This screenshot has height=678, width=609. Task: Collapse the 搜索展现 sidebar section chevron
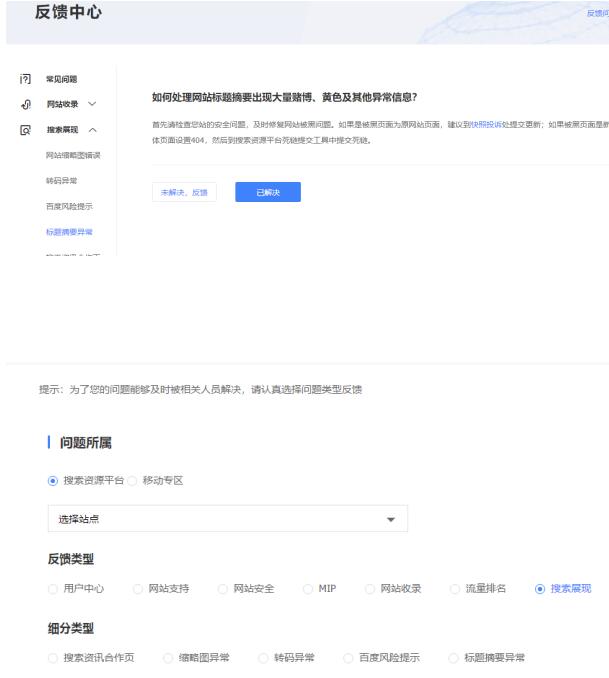pyautogui.click(x=93, y=130)
